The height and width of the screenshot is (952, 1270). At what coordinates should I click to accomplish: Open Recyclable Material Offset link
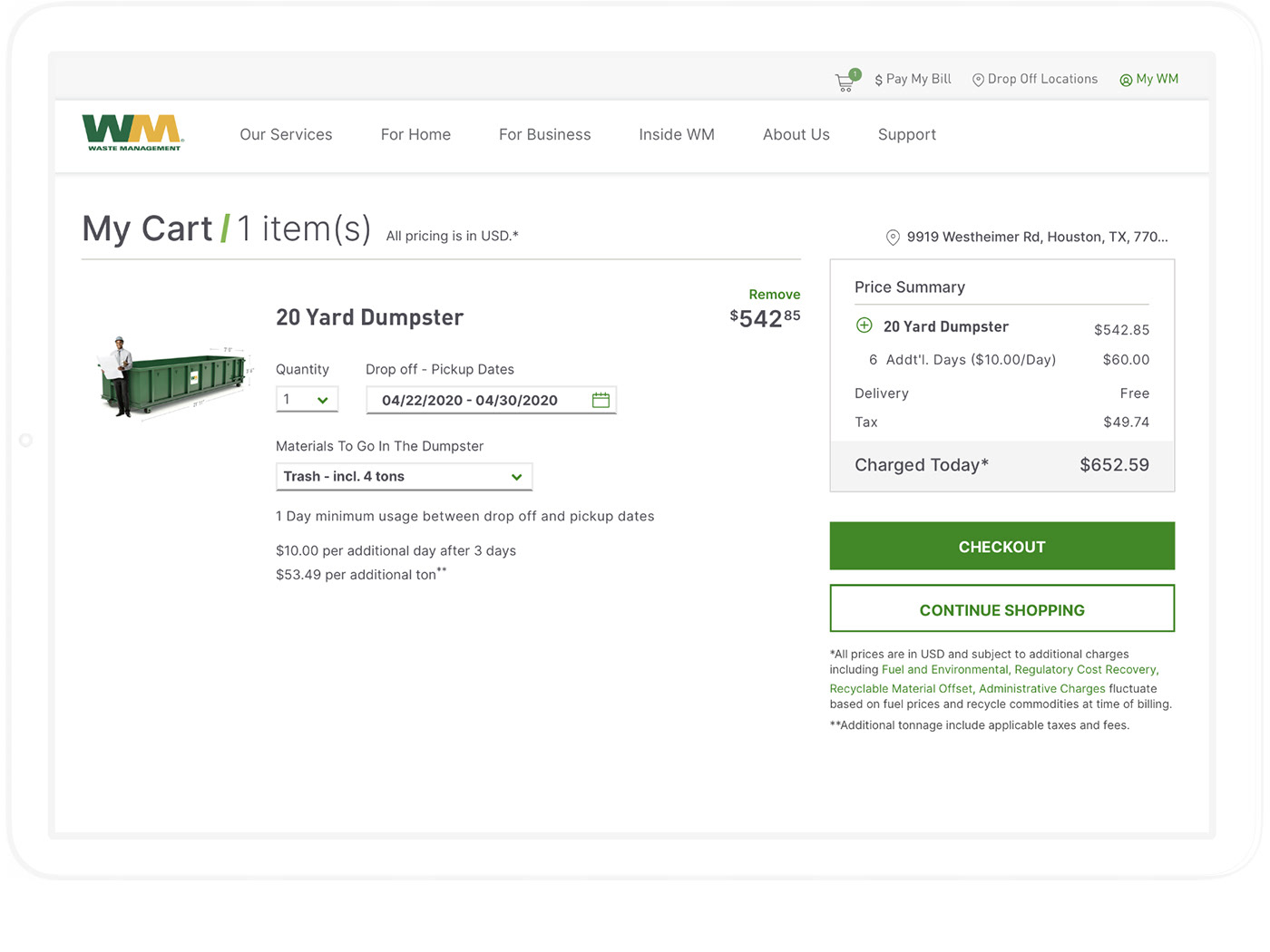coord(901,688)
